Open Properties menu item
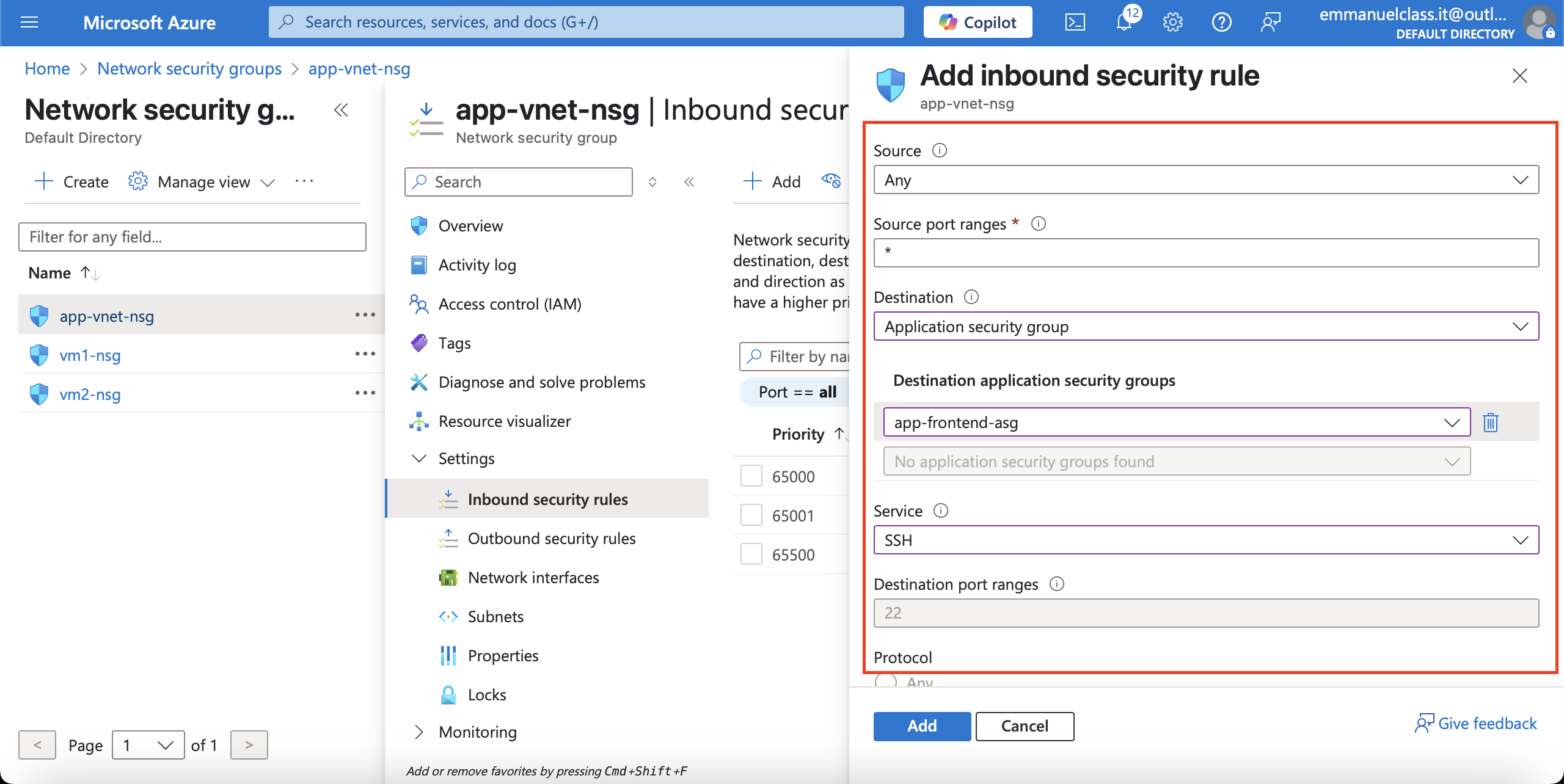 pos(502,656)
